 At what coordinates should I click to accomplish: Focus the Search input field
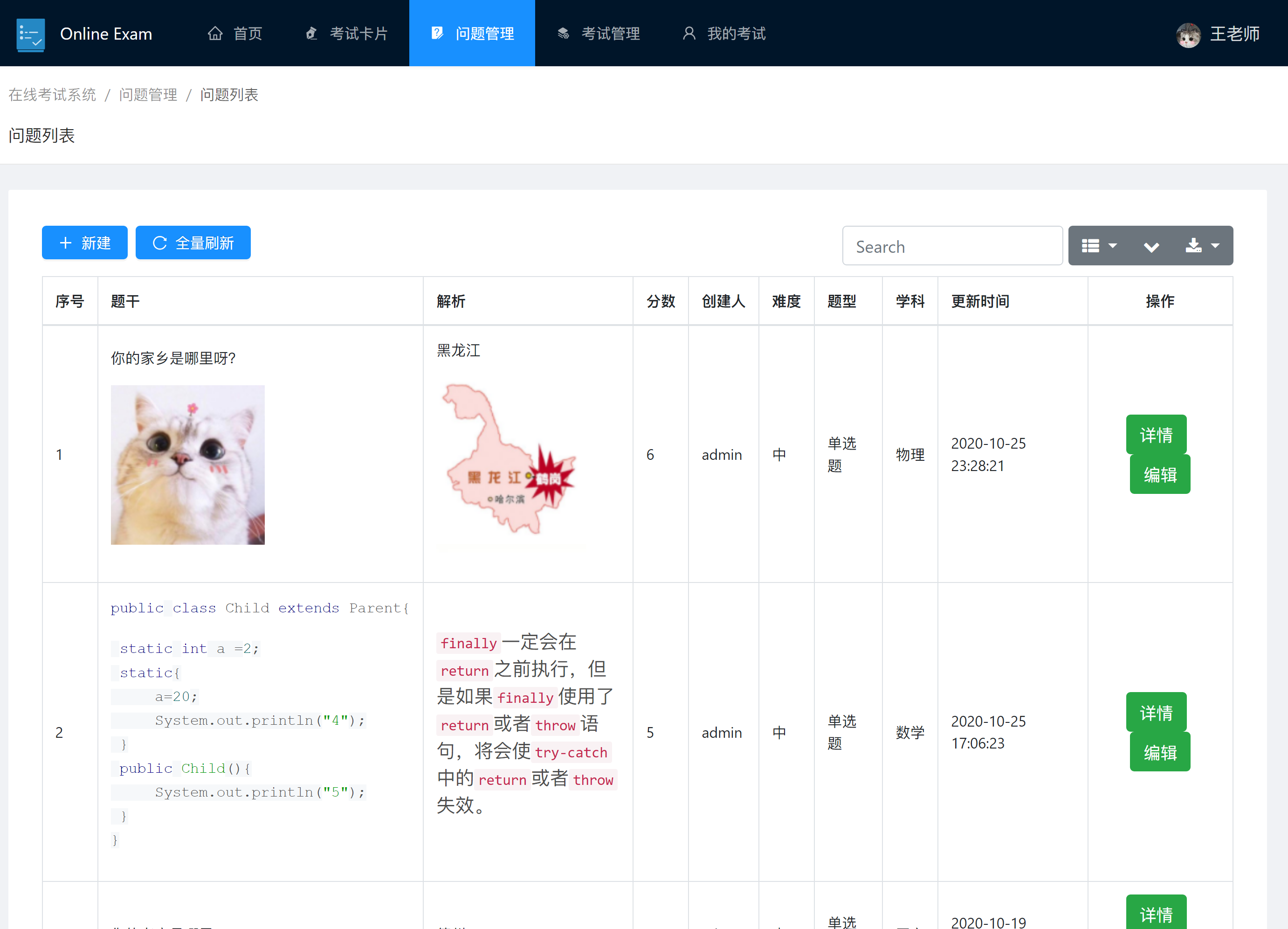pyautogui.click(x=952, y=246)
